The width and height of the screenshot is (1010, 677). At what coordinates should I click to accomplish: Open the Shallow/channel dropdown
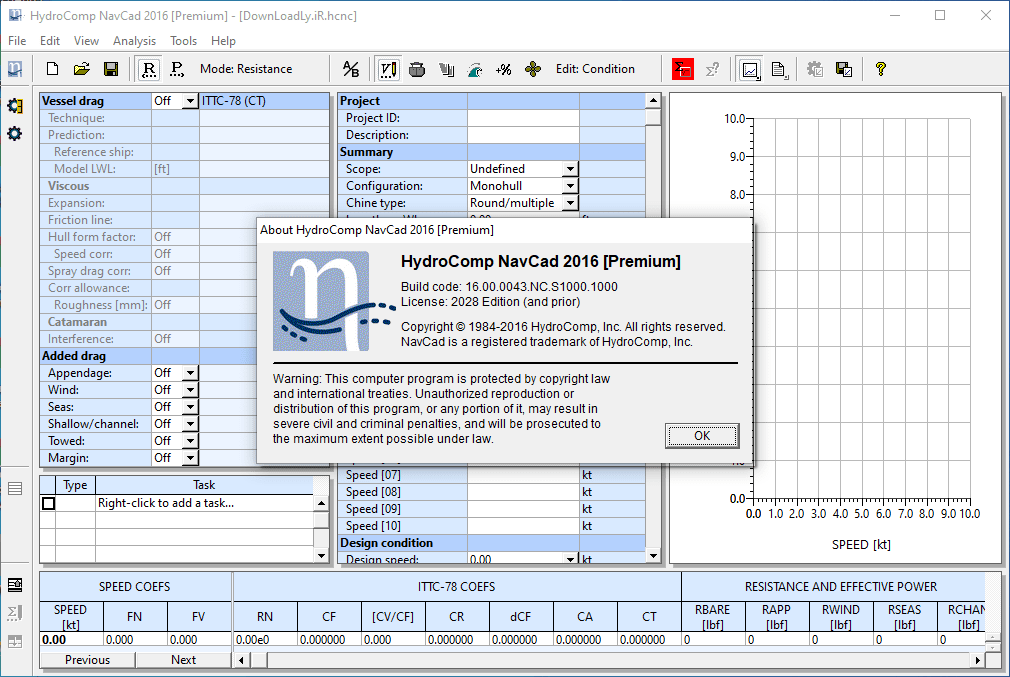pyautogui.click(x=190, y=424)
